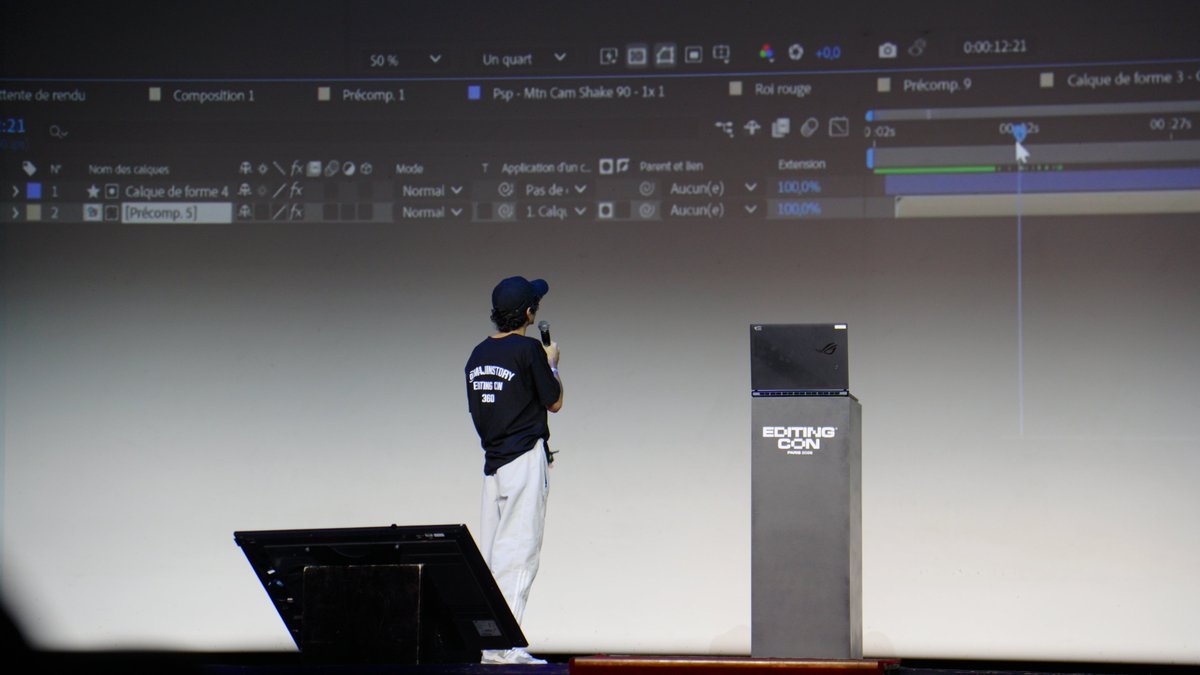Toggle preserve transparency T box on layer 2
Screen dimensions: 1200x675
click(484, 211)
